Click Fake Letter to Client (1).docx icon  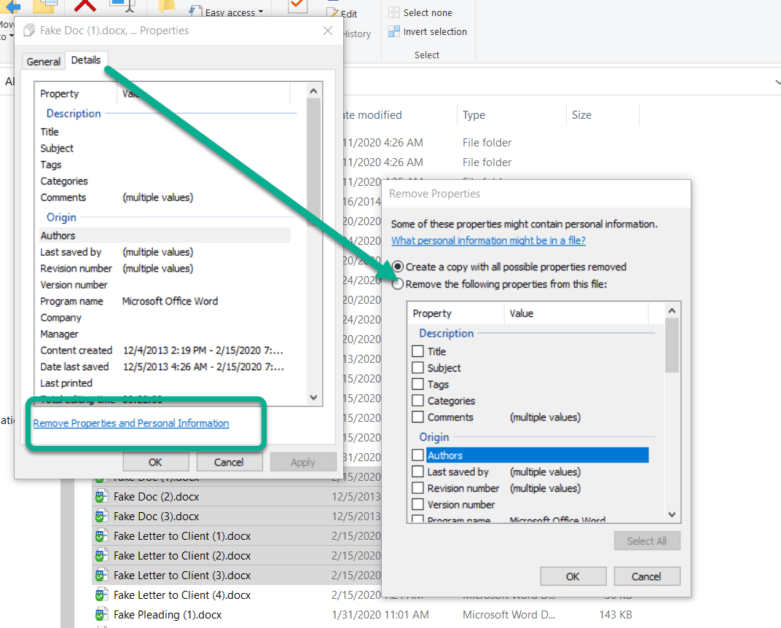[101, 536]
